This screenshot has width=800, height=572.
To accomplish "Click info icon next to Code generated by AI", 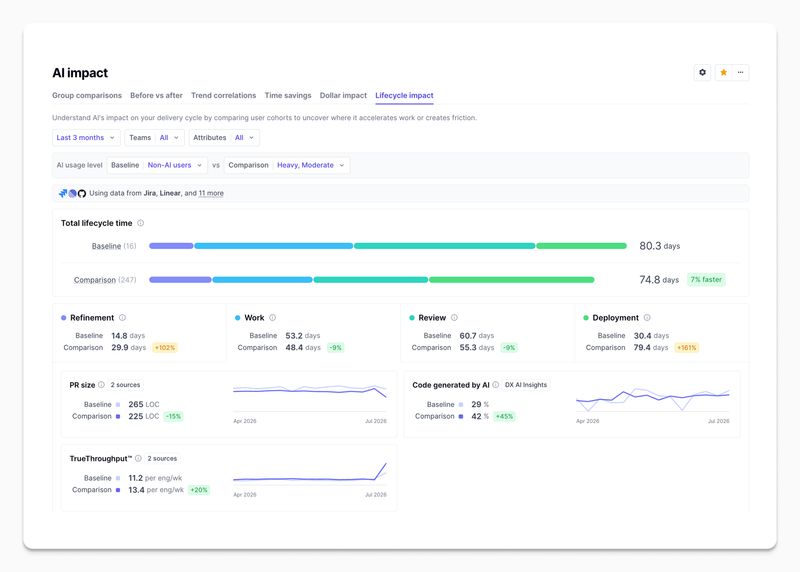I will tap(495, 385).
